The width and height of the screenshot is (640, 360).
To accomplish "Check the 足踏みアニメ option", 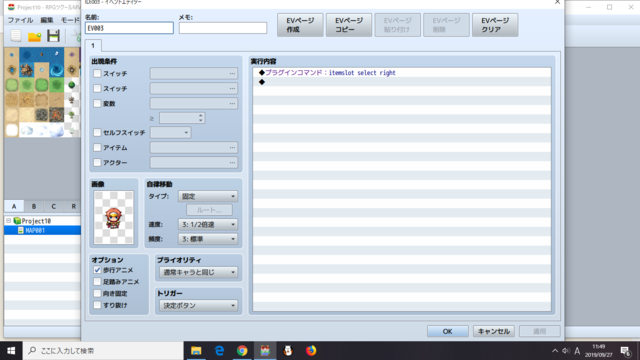I will click(x=97, y=282).
